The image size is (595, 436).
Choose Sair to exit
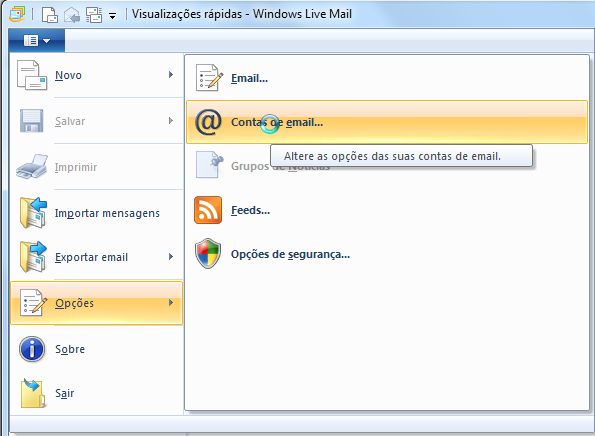click(x=96, y=393)
